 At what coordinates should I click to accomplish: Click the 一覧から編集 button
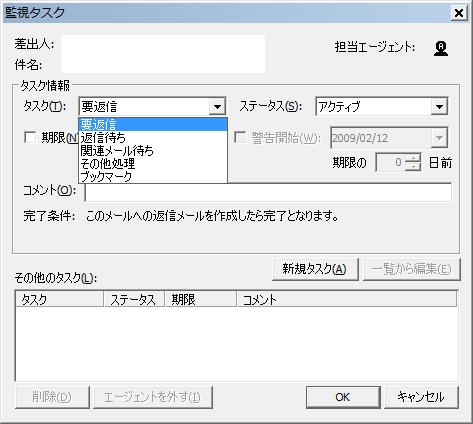click(411, 269)
